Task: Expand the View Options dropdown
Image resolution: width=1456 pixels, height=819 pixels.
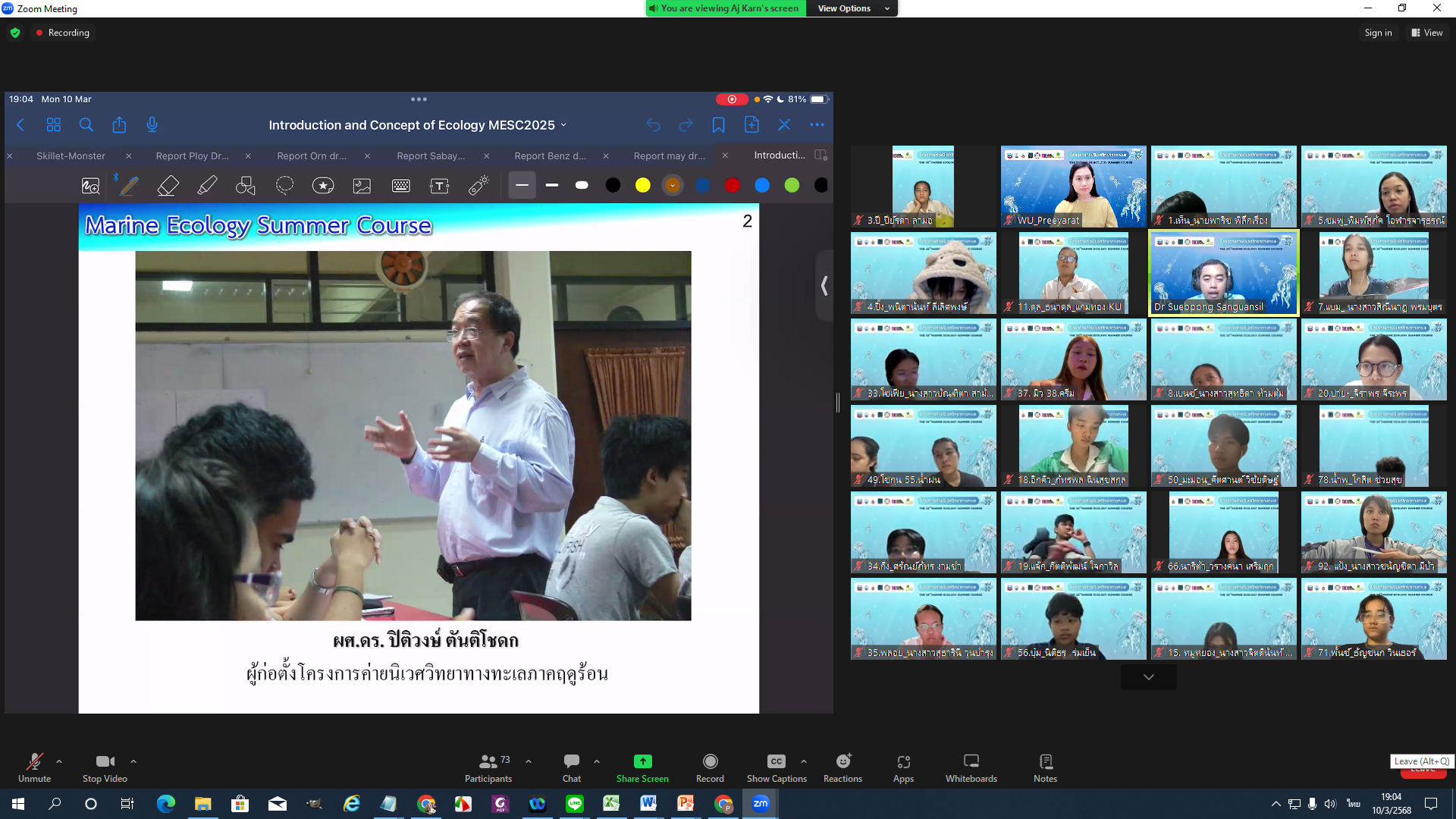Action: point(852,8)
